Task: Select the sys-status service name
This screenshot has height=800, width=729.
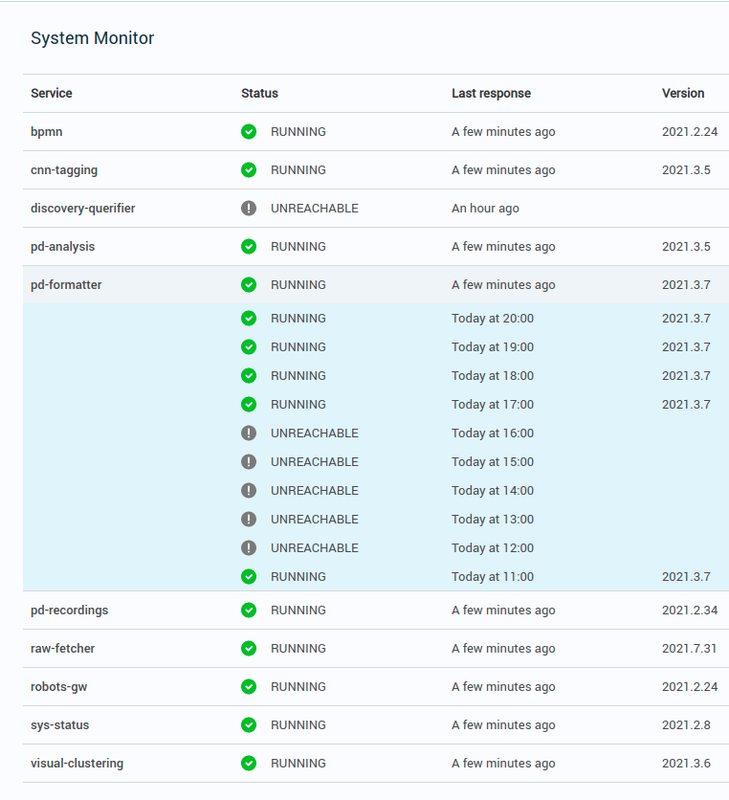Action: point(60,725)
